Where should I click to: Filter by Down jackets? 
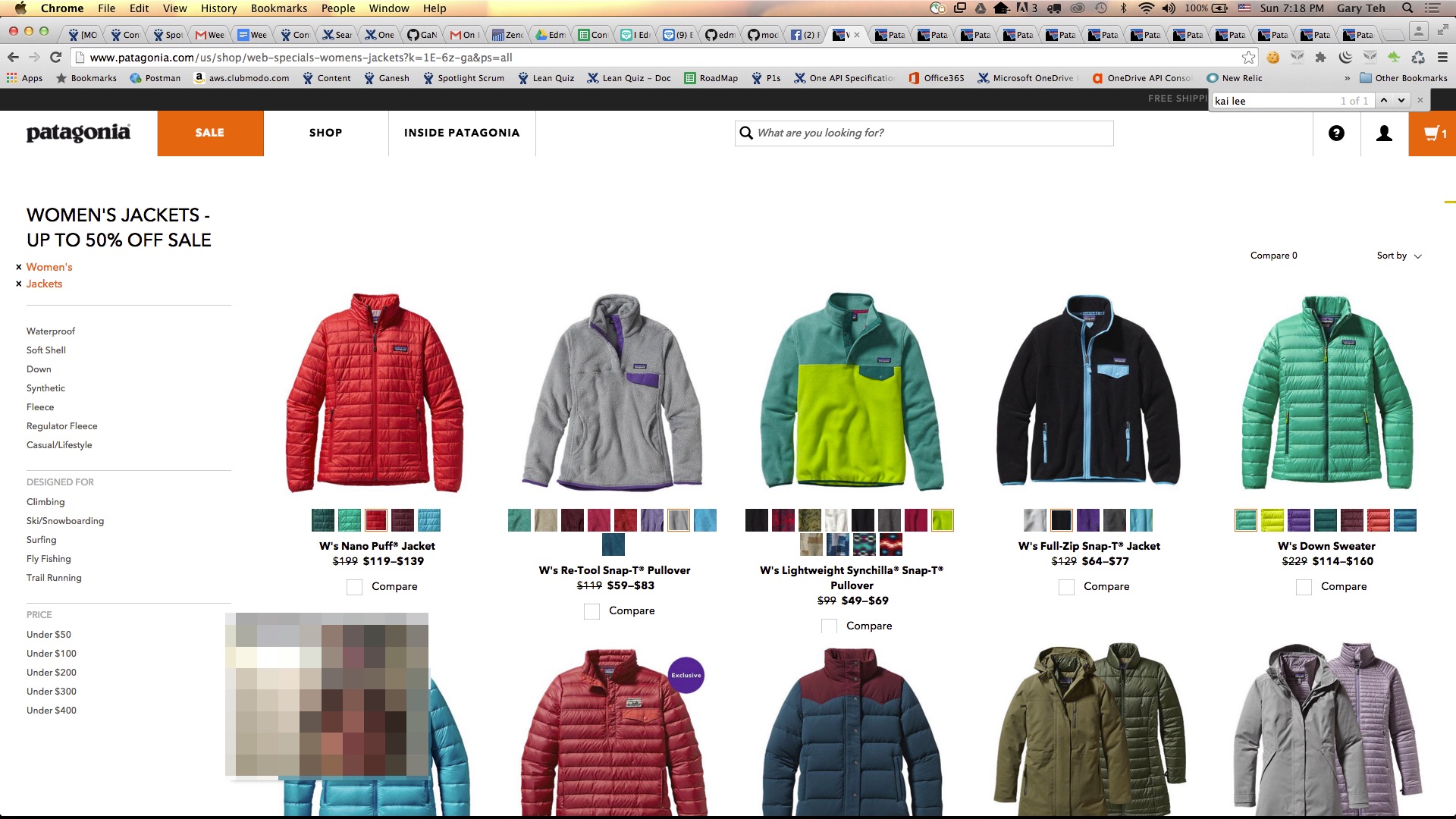pos(39,369)
